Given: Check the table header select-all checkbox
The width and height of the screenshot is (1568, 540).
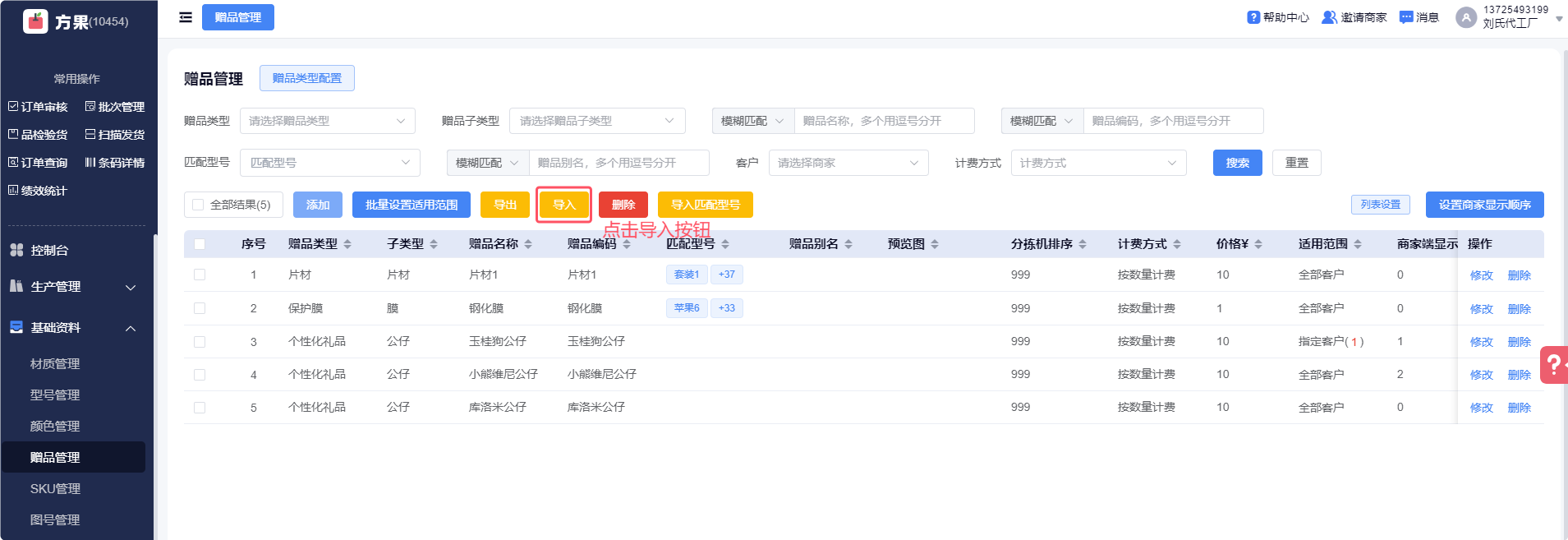Looking at the screenshot, I should (x=200, y=244).
